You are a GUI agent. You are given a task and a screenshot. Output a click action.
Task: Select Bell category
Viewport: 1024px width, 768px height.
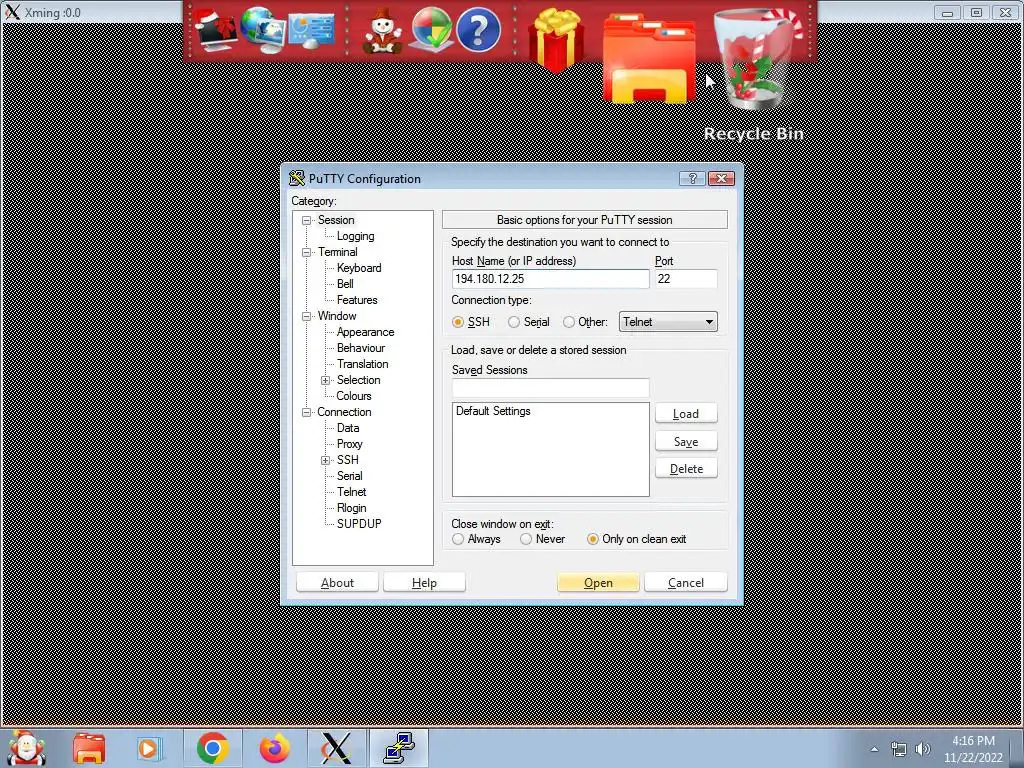[345, 284]
